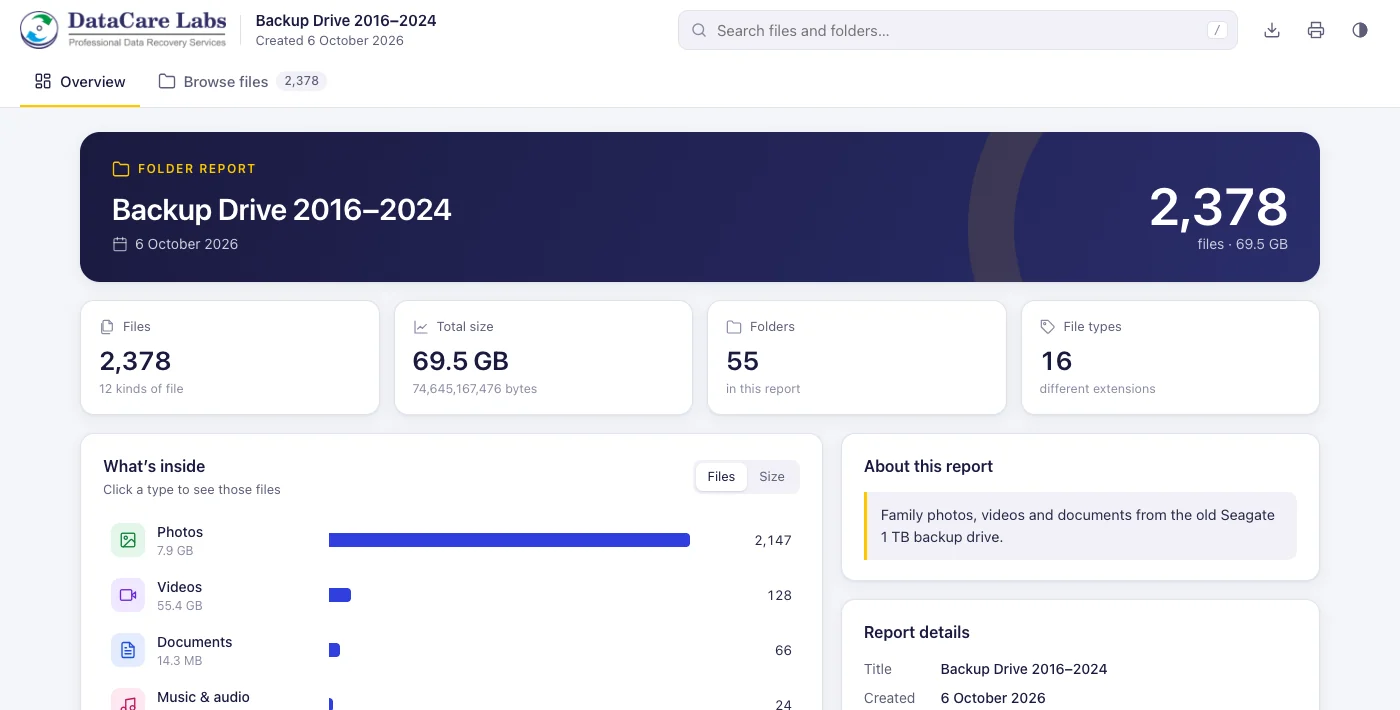Click the "Report details" heading

(917, 632)
